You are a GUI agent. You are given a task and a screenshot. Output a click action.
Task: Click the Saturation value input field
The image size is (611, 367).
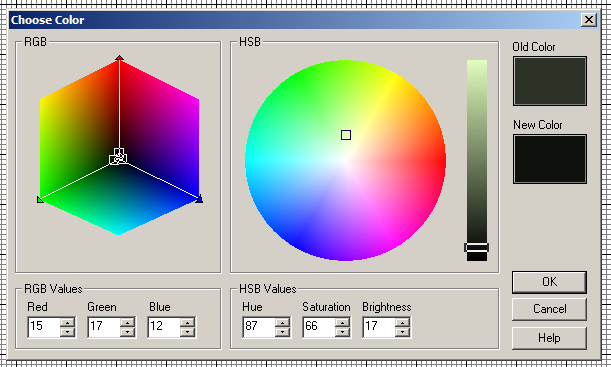pyautogui.click(x=319, y=326)
